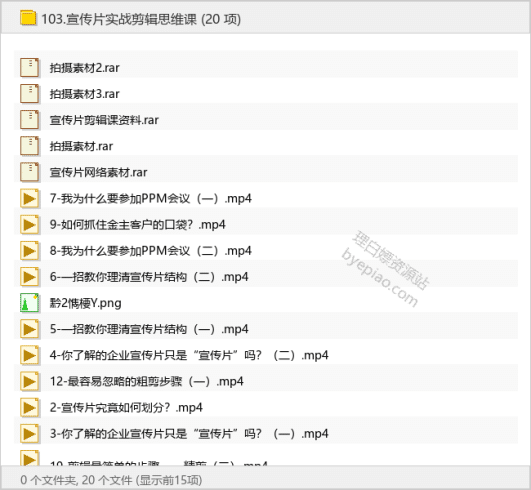The height and width of the screenshot is (490, 531).
Task: Click the video icon for 3-你了解的企业宣传片（一）
Action: pyautogui.click(x=29, y=433)
